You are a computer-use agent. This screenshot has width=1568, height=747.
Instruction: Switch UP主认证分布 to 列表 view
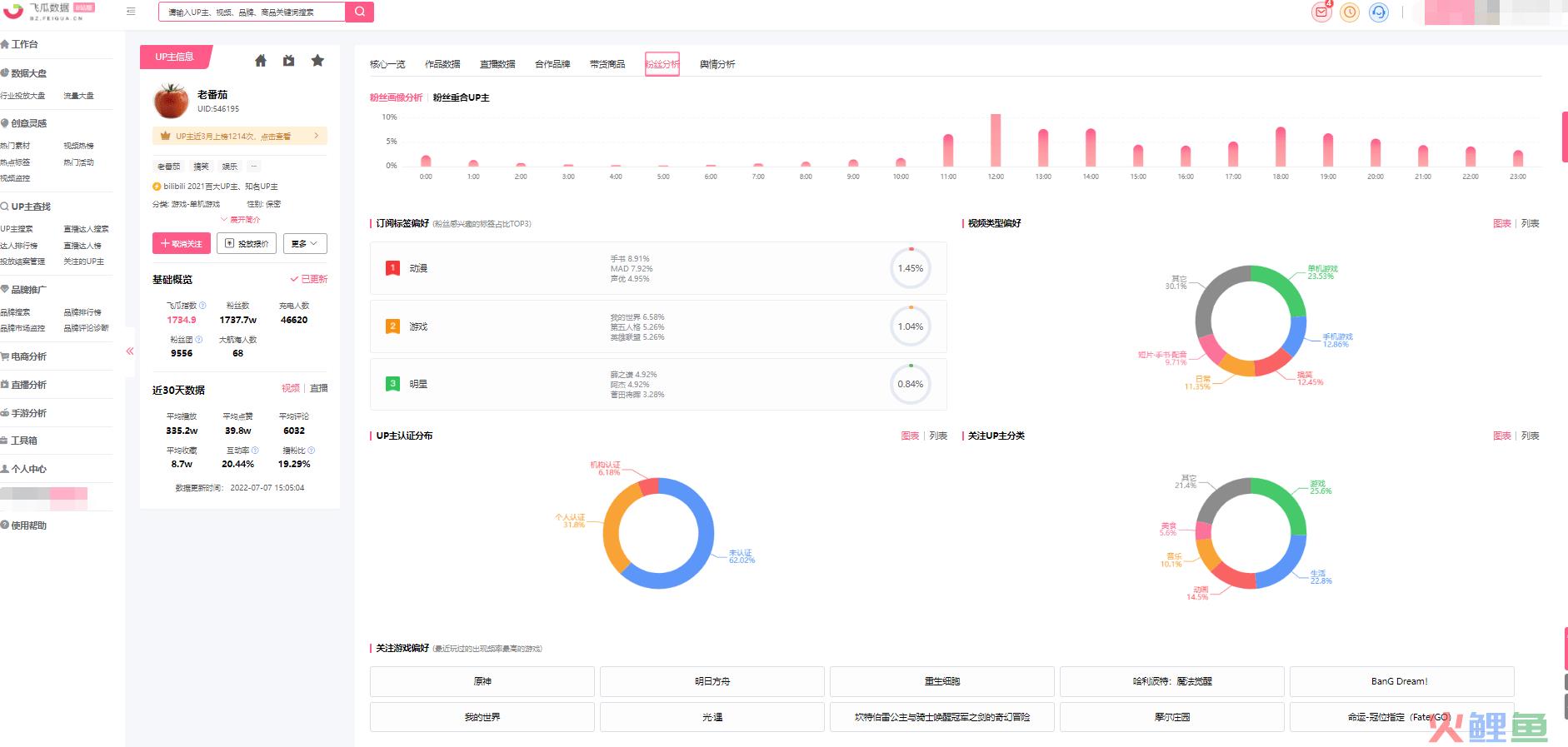(938, 436)
